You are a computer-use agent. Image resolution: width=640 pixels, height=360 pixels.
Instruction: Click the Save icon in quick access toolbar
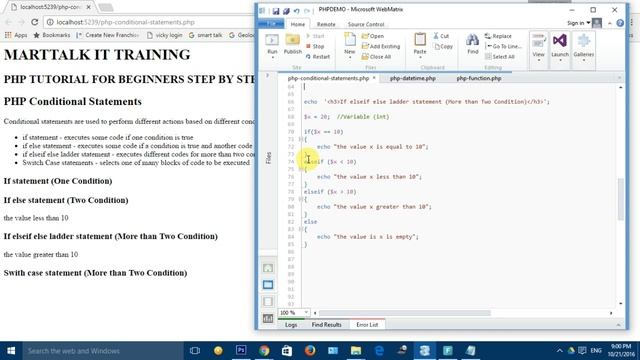pyautogui.click(x=276, y=11)
